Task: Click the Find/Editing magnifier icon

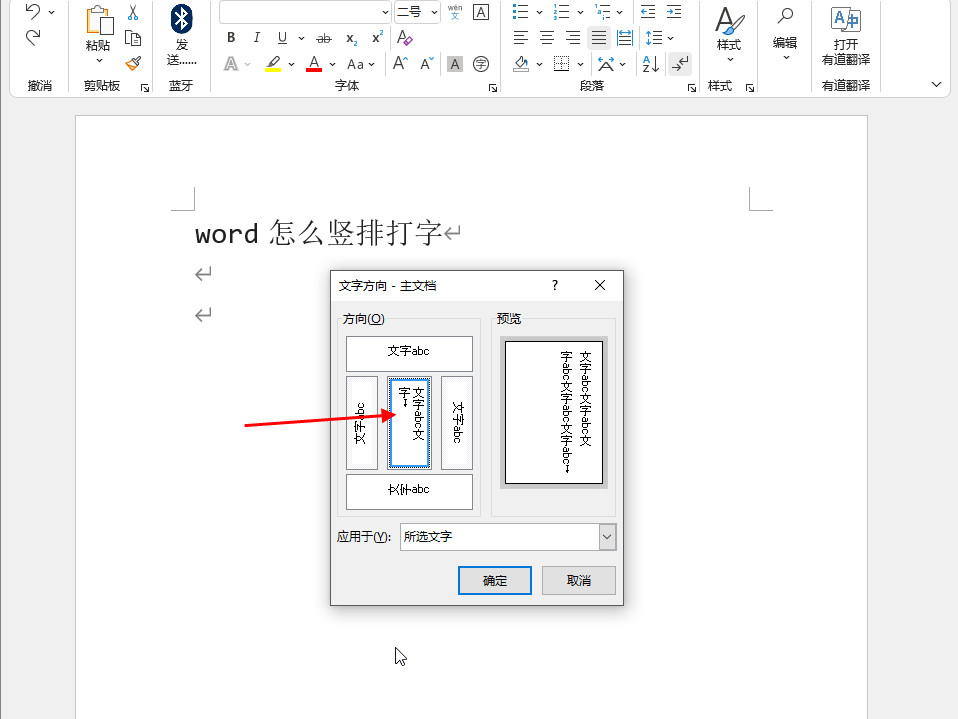Action: 785,16
